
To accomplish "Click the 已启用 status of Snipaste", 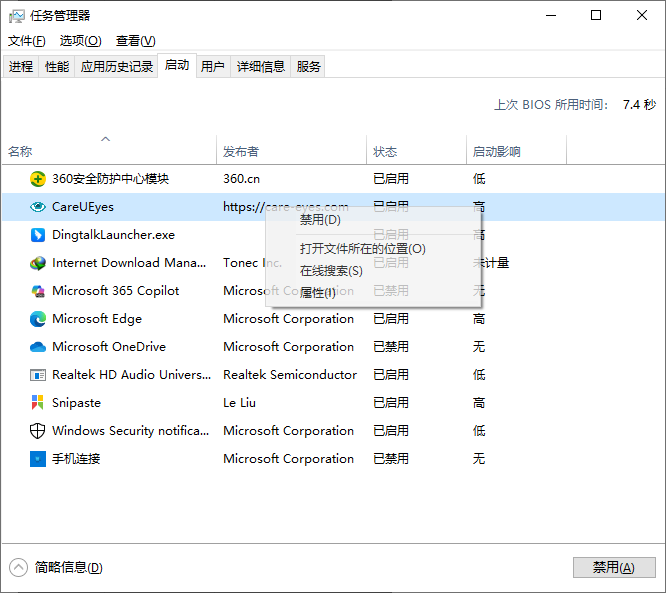I will point(391,403).
